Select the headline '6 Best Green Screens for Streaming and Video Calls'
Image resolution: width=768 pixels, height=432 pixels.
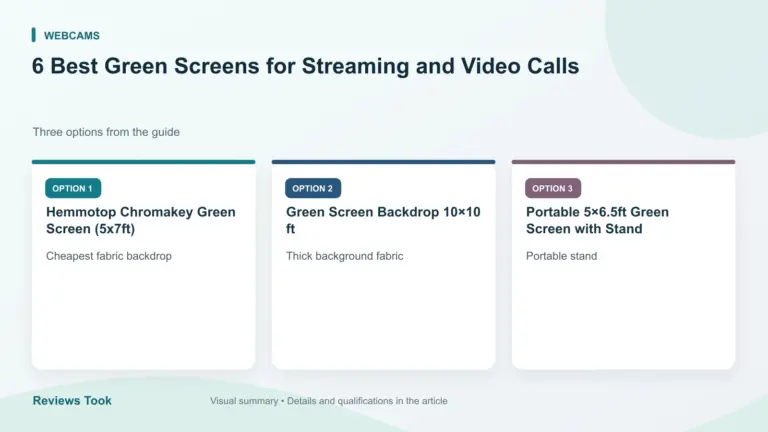(x=305, y=66)
